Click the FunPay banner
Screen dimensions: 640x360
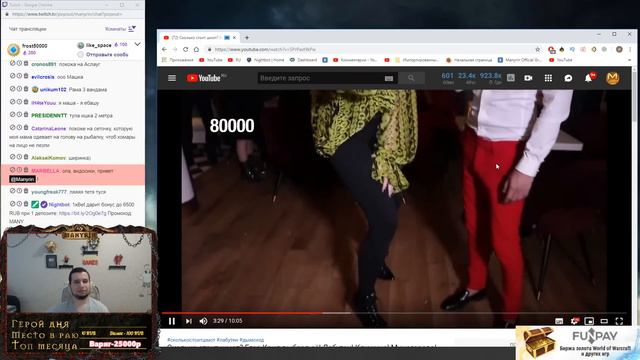point(578,342)
